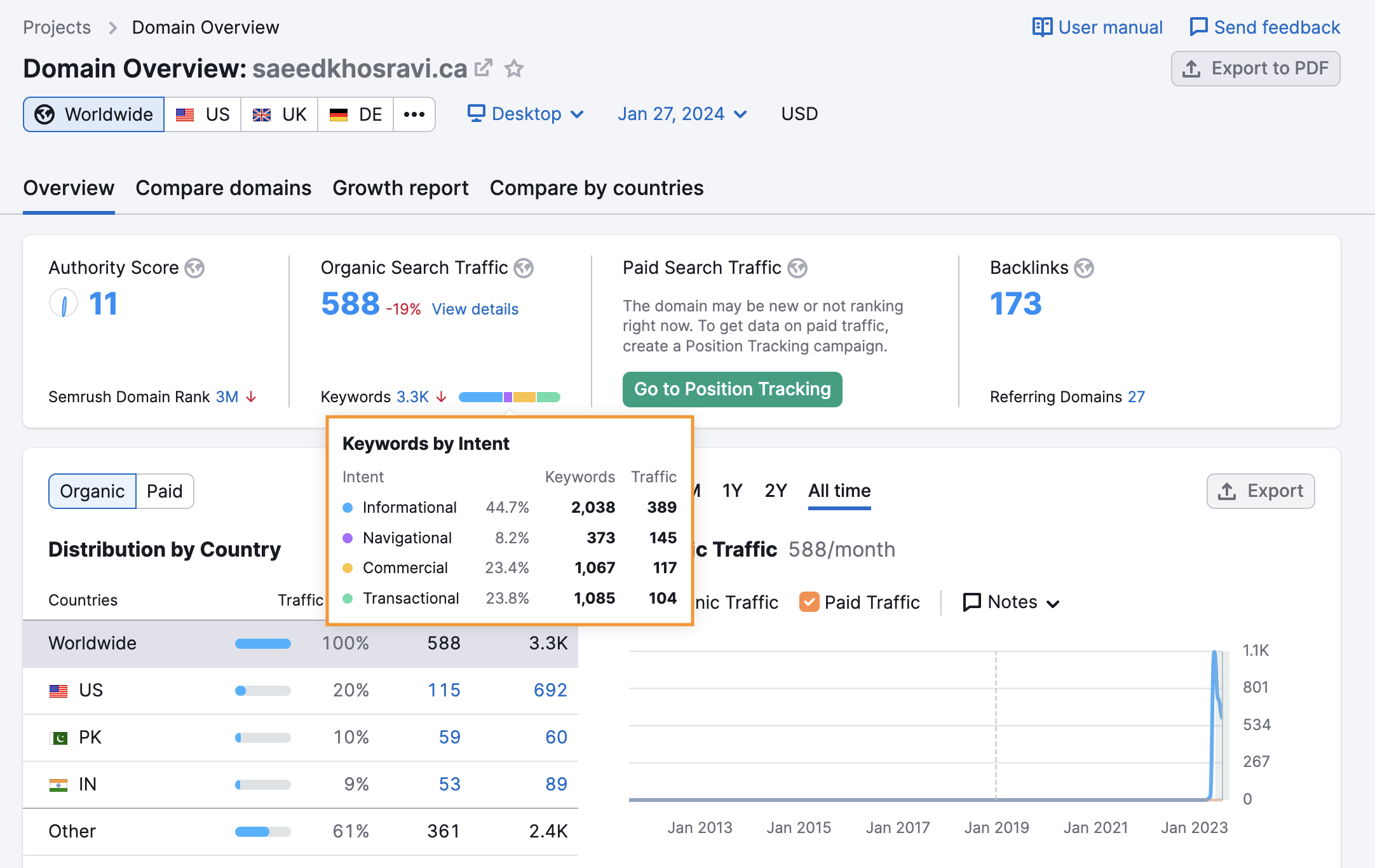
Task: Click US traffic value 115
Action: 444,691
